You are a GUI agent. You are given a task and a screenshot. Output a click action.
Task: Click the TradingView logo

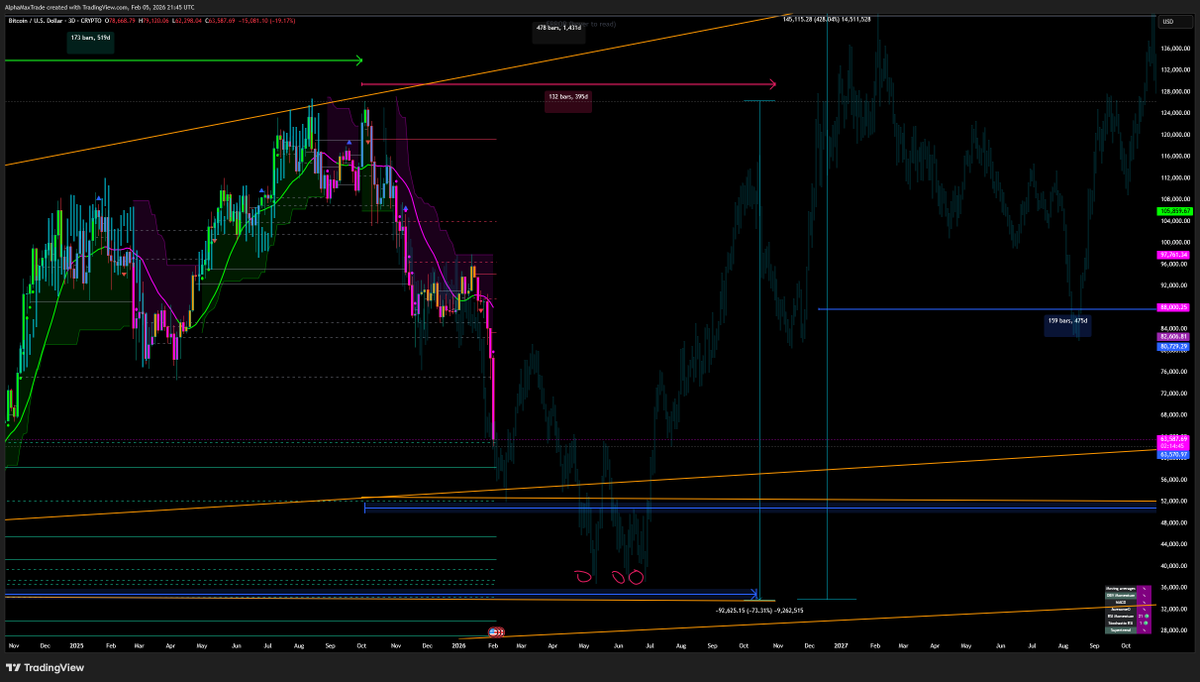click(46, 667)
